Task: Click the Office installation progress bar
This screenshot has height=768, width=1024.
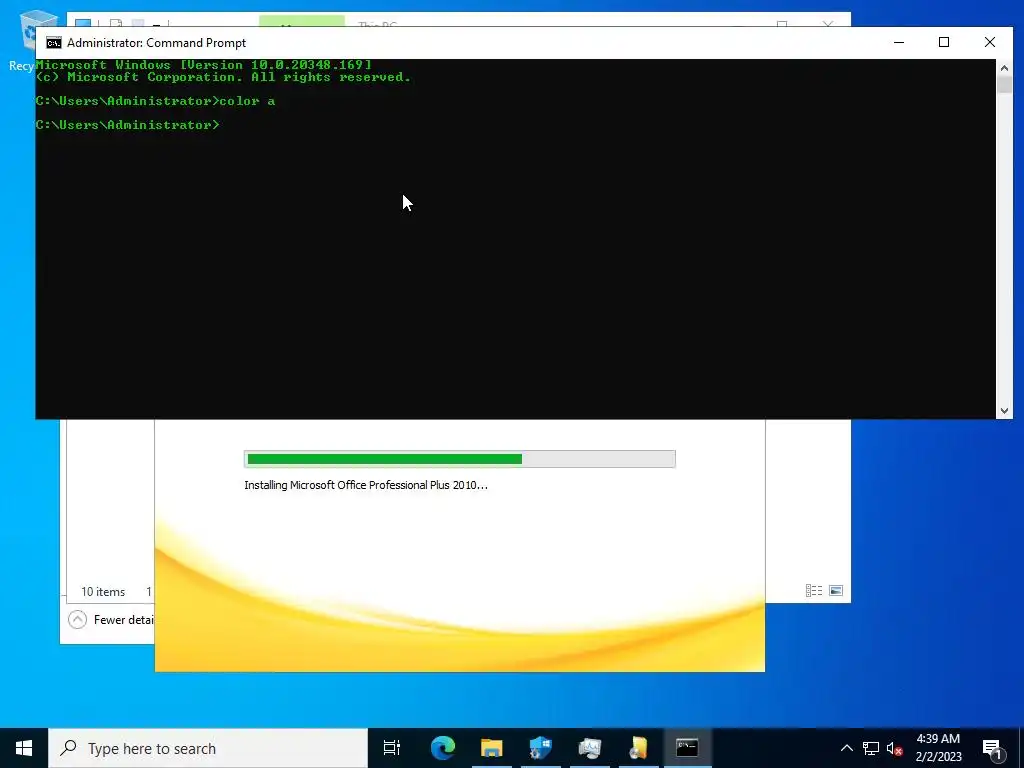Action: [x=460, y=459]
